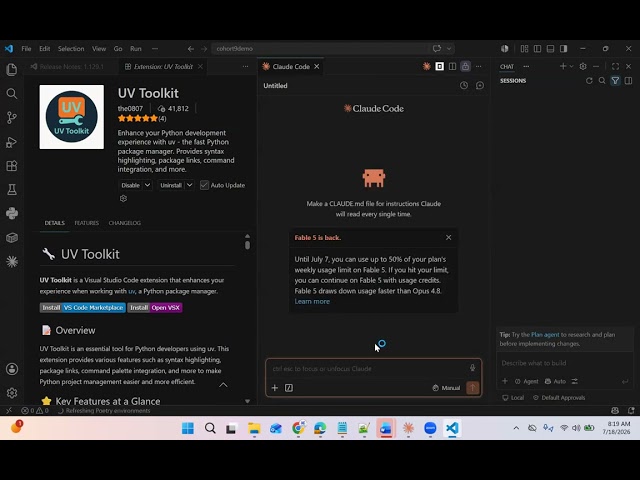This screenshot has height=480, width=640.
Task: Customize layout icon in title bar
Action: tap(524, 49)
